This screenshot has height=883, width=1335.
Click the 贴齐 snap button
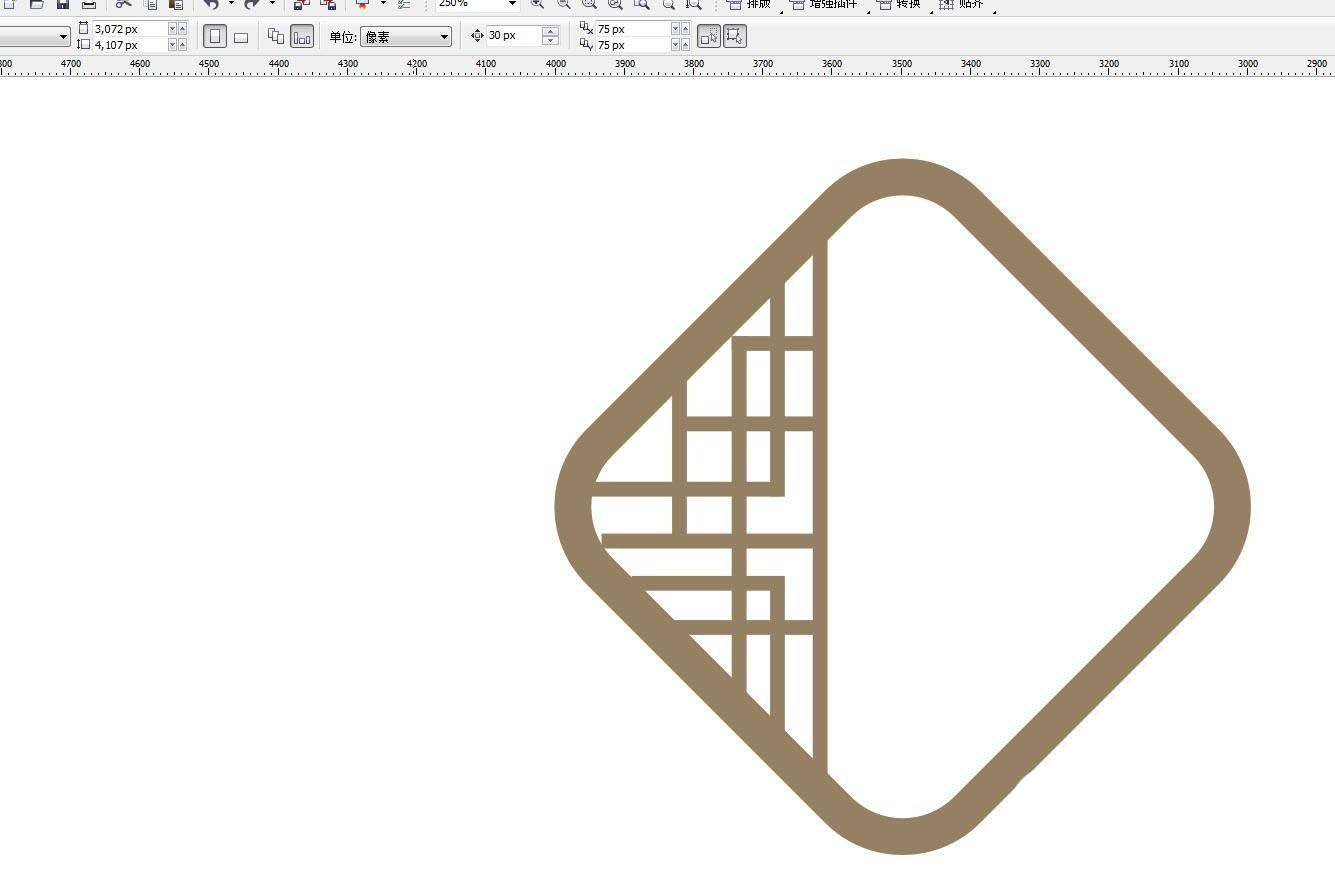tap(961, 4)
